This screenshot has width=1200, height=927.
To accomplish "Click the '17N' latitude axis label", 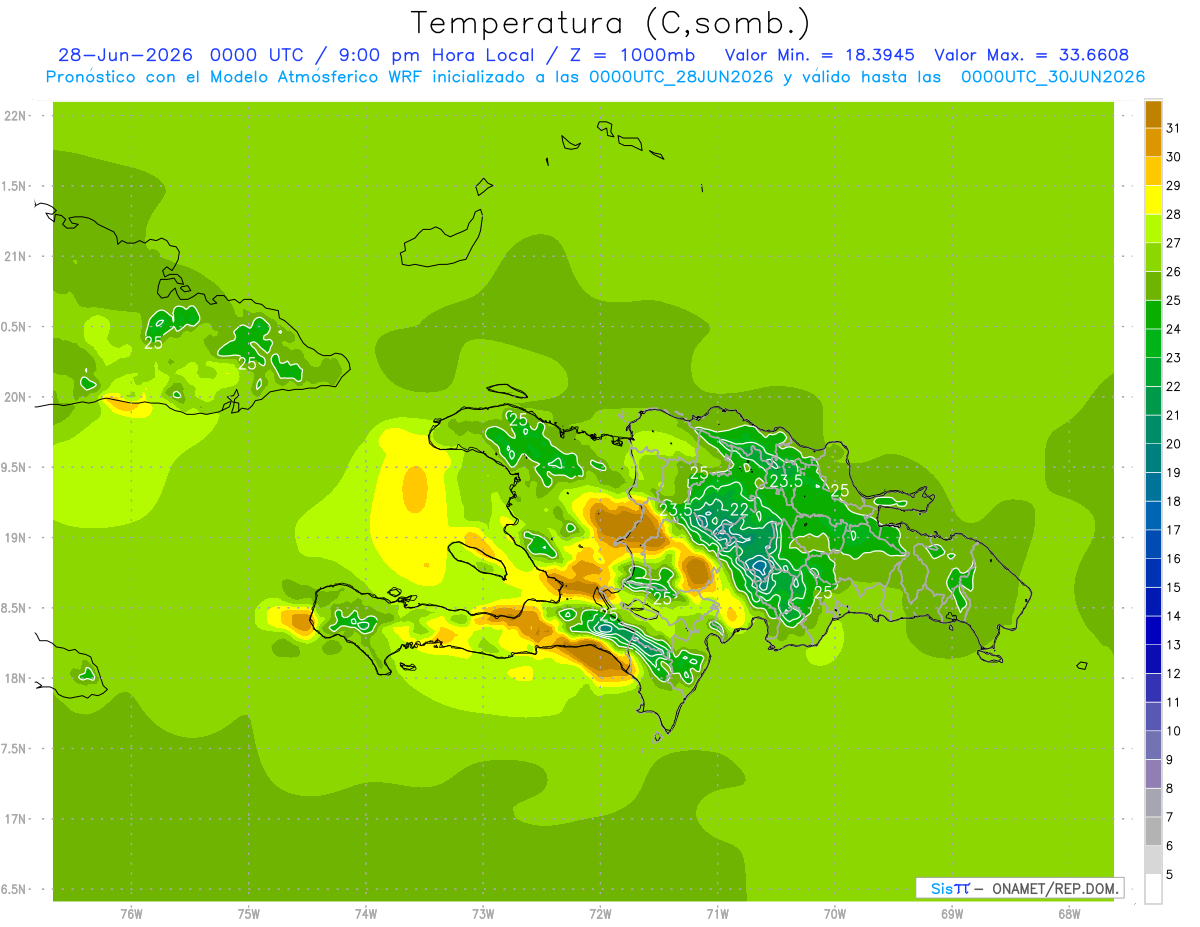I will 15,820.
